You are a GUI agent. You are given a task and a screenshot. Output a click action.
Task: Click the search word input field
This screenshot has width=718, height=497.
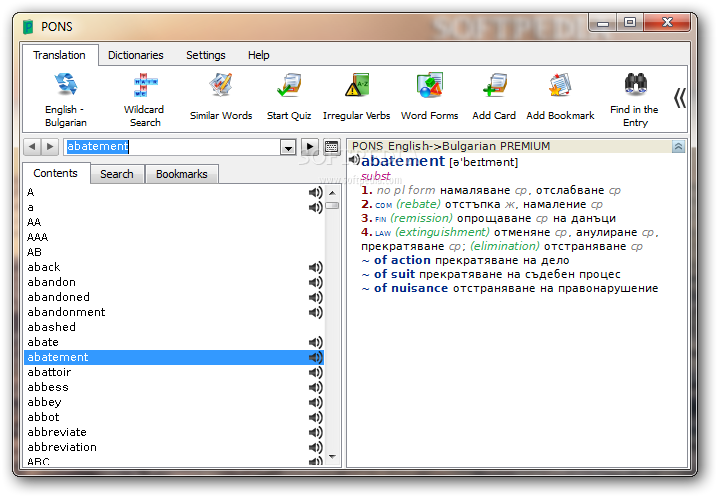172,147
